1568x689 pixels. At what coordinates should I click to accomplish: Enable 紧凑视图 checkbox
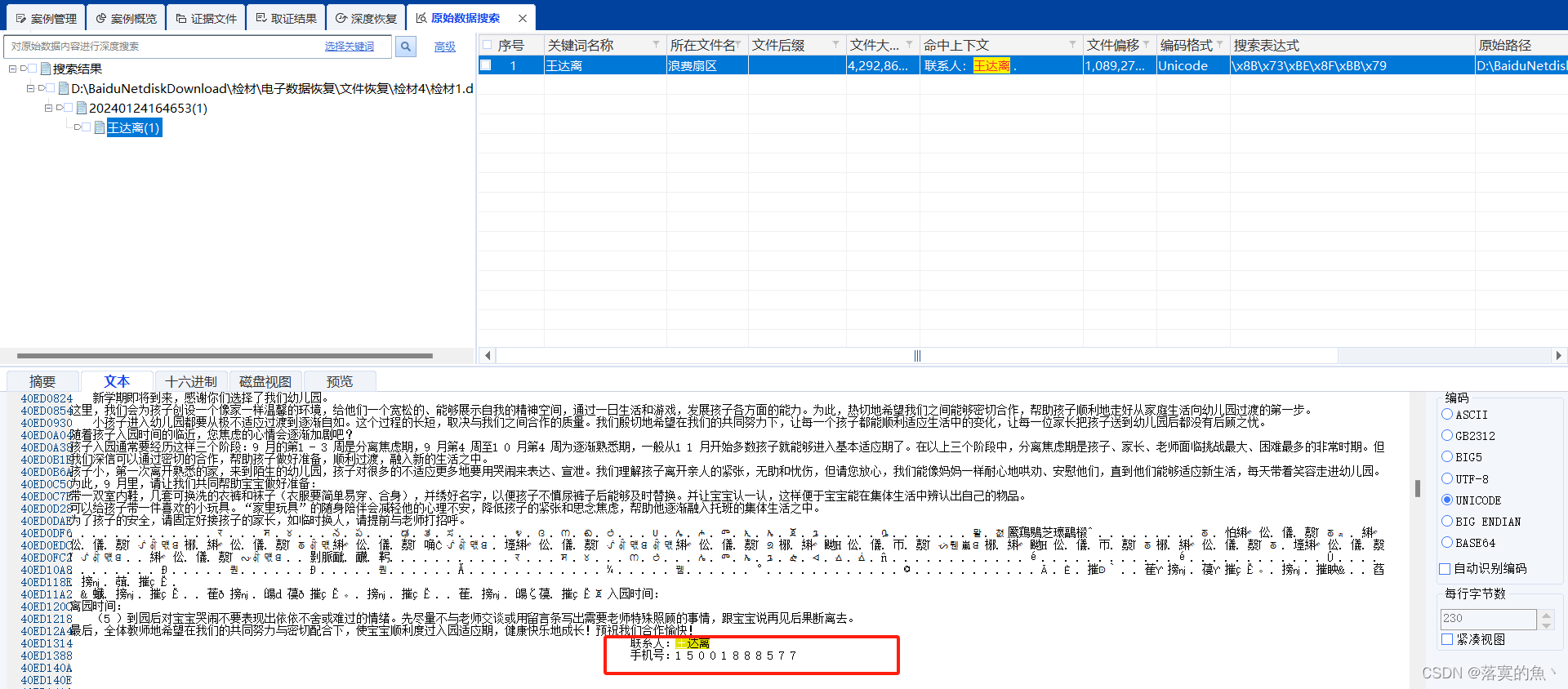coord(1447,639)
